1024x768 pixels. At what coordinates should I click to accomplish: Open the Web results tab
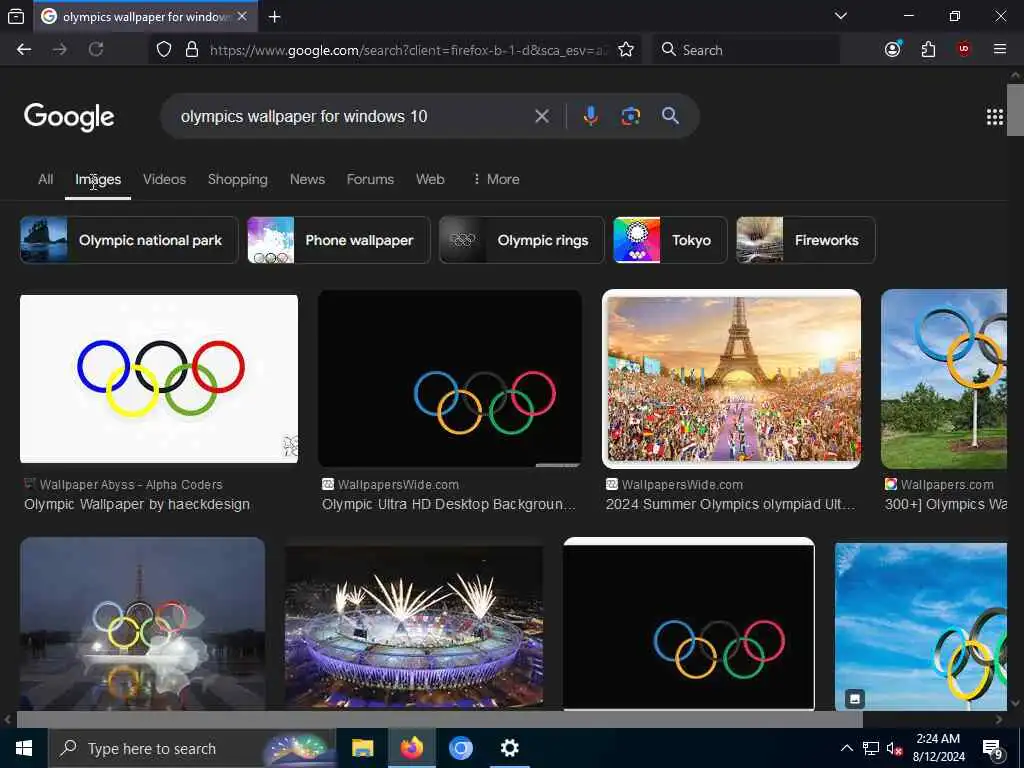pyautogui.click(x=430, y=179)
